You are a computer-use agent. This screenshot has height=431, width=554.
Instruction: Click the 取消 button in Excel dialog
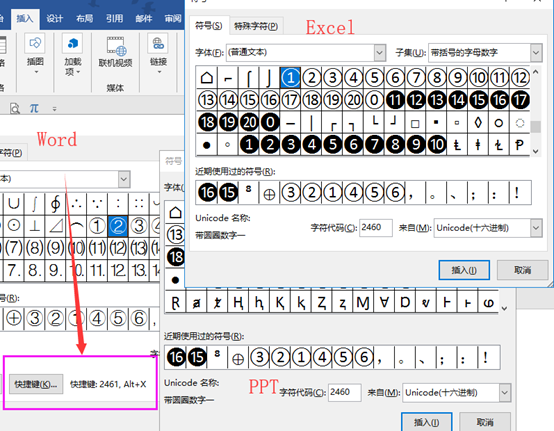tap(523, 270)
